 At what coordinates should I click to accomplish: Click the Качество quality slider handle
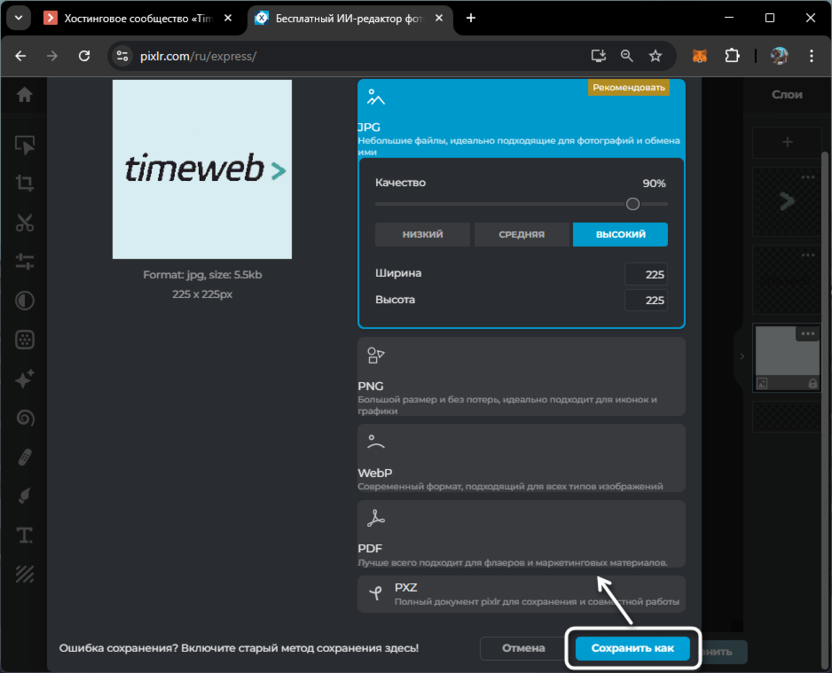coord(632,204)
